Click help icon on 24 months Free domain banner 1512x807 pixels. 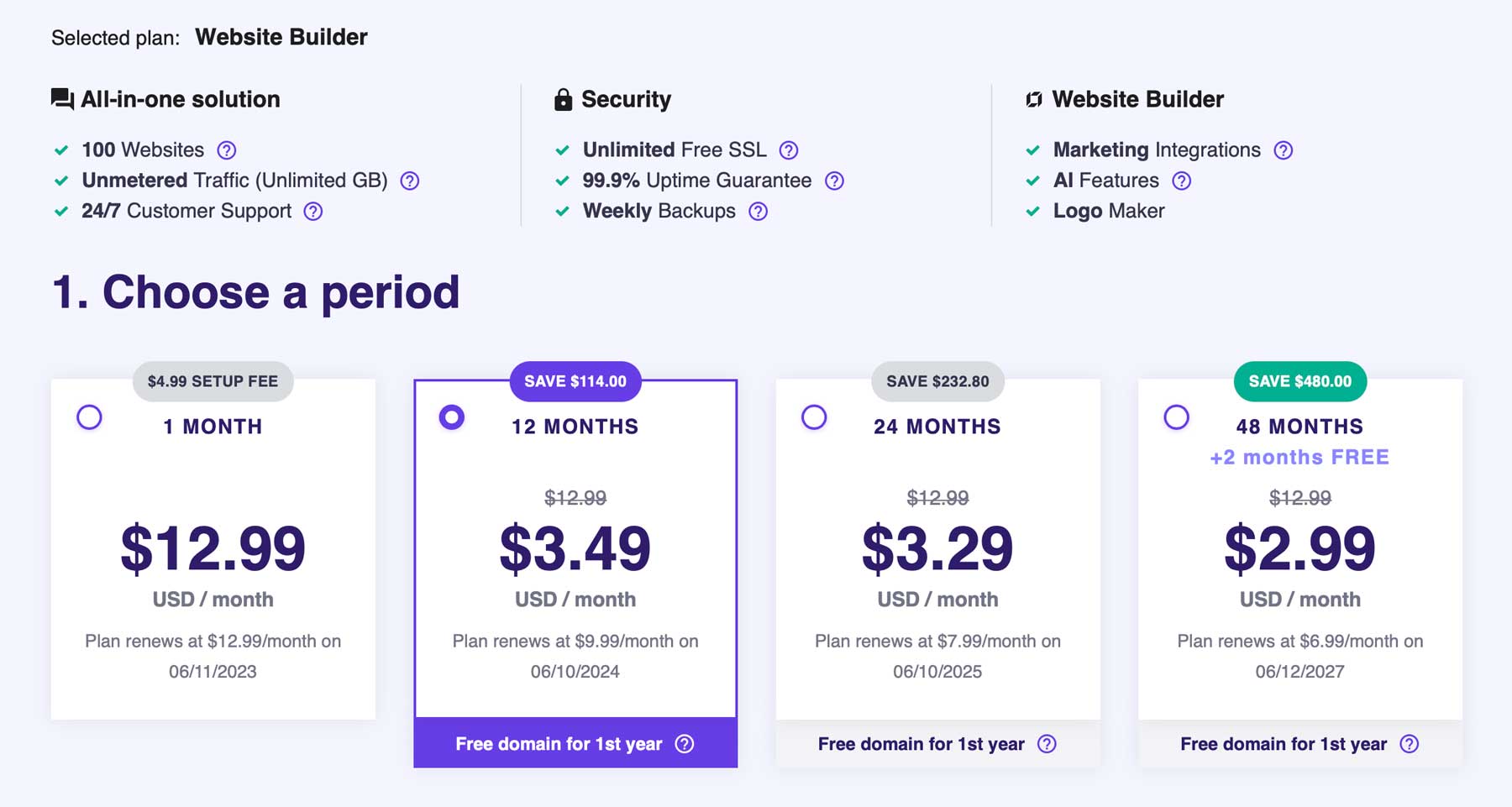click(x=1047, y=743)
